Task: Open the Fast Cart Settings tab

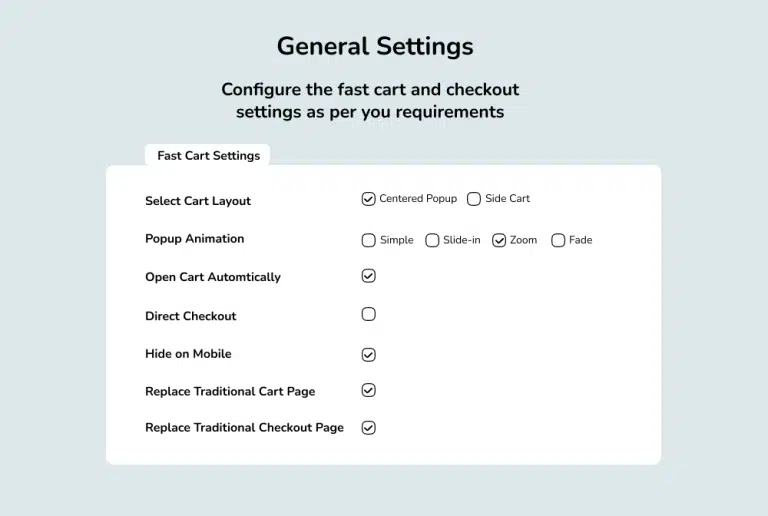Action: pos(208,156)
